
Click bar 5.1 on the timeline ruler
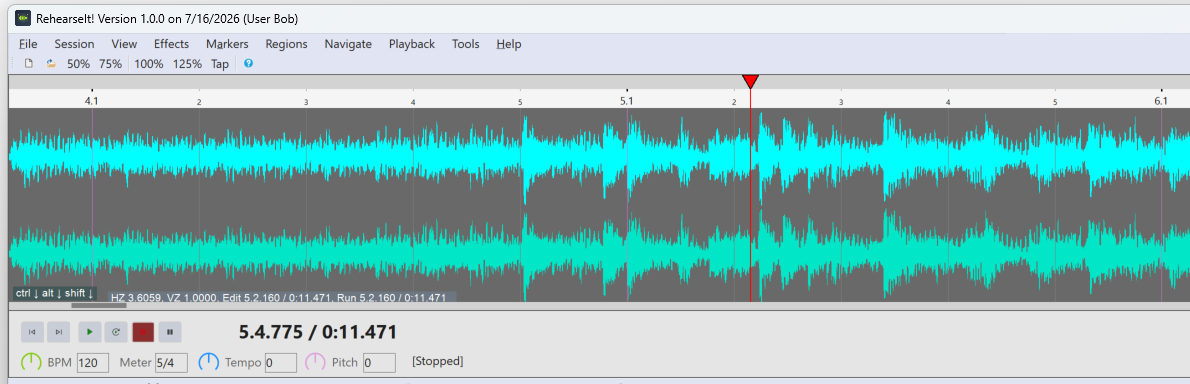[626, 100]
